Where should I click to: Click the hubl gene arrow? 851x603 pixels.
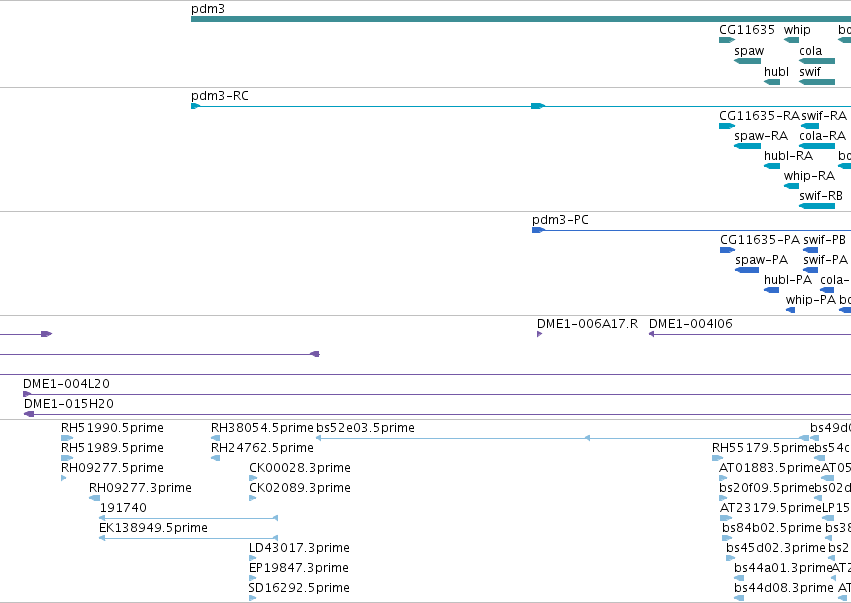point(772,82)
